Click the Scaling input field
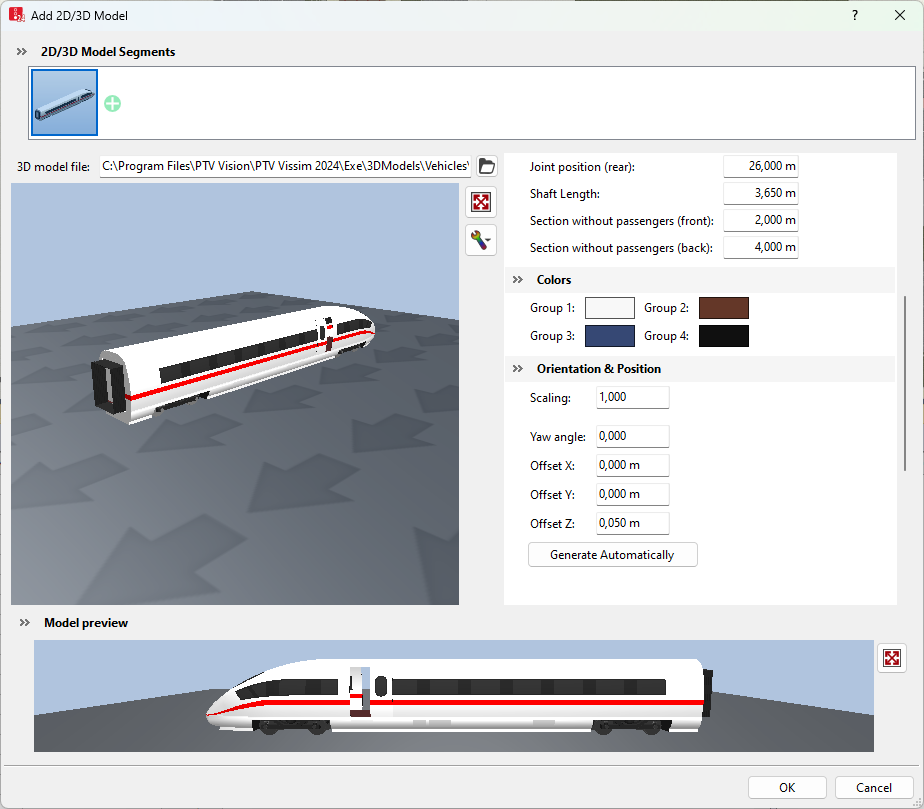This screenshot has height=809, width=924. (x=633, y=397)
